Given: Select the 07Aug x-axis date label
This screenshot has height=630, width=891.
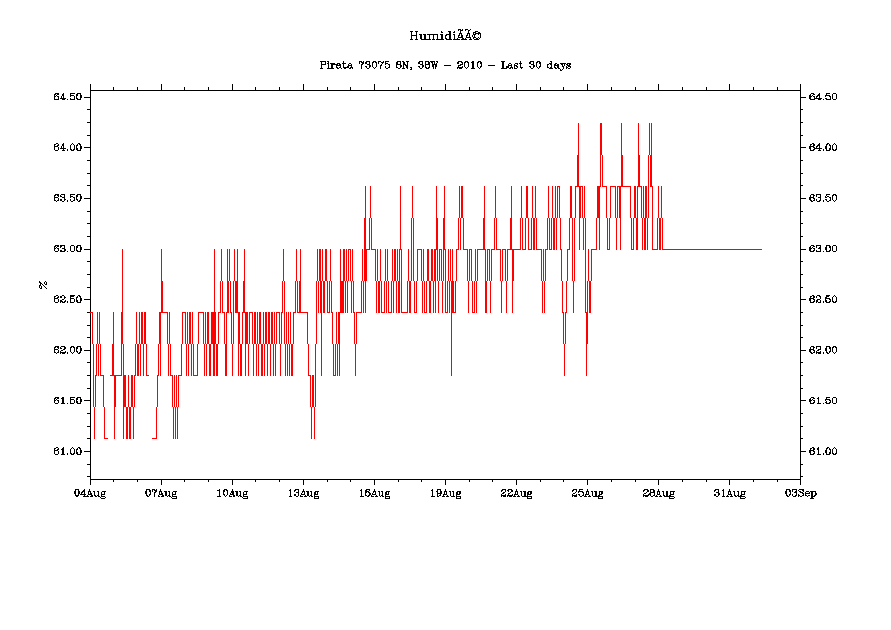Looking at the screenshot, I should point(161,492).
